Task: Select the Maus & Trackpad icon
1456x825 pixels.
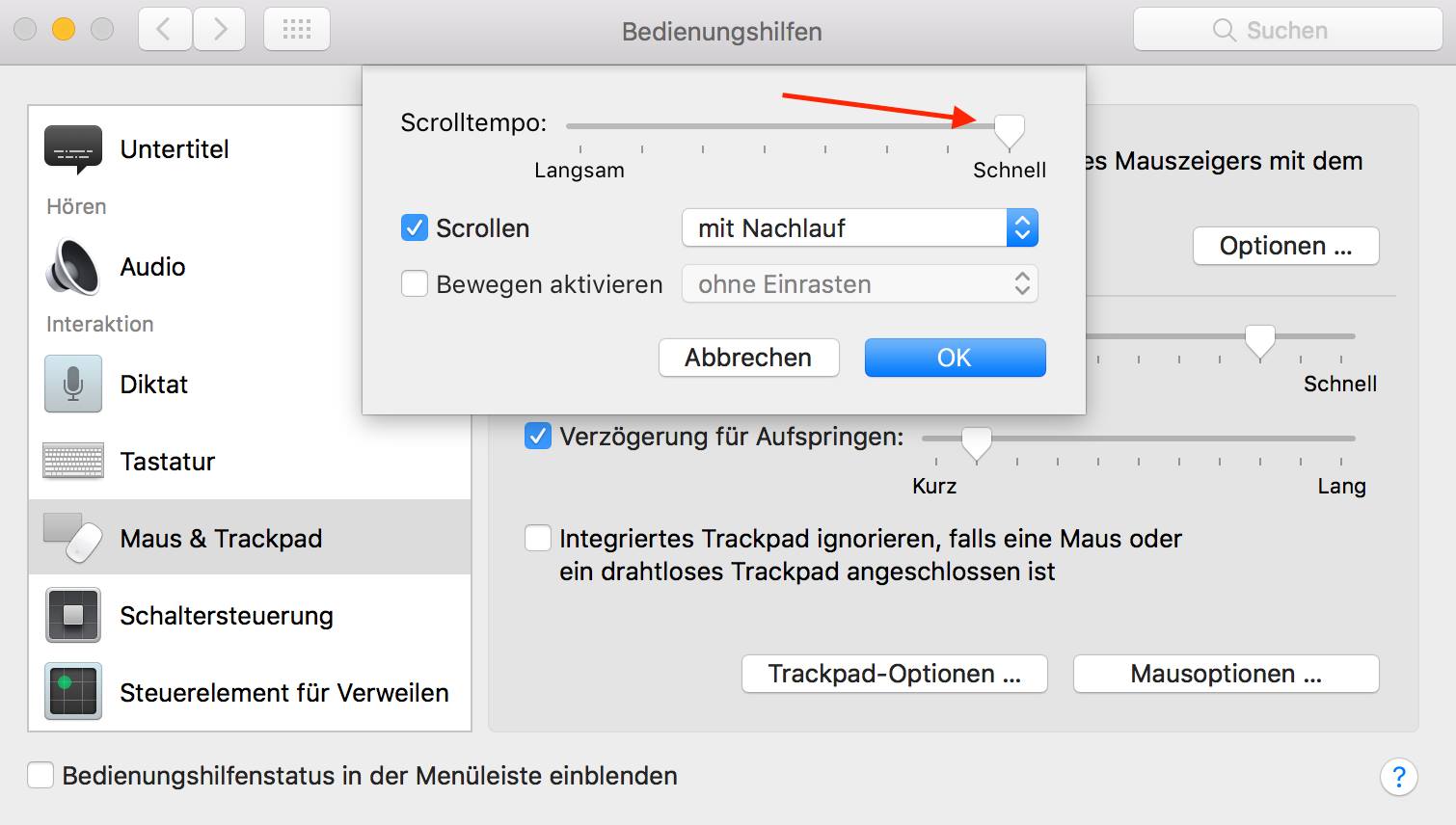Action: pyautogui.click(x=73, y=538)
